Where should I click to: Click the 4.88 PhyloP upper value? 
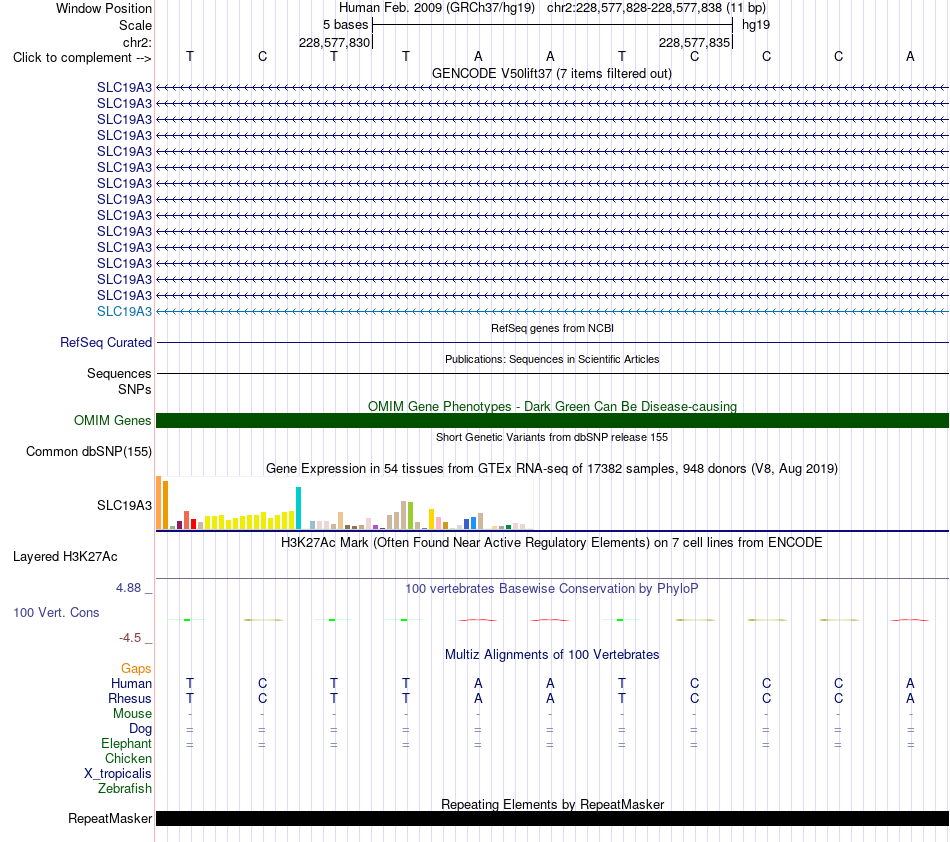128,588
